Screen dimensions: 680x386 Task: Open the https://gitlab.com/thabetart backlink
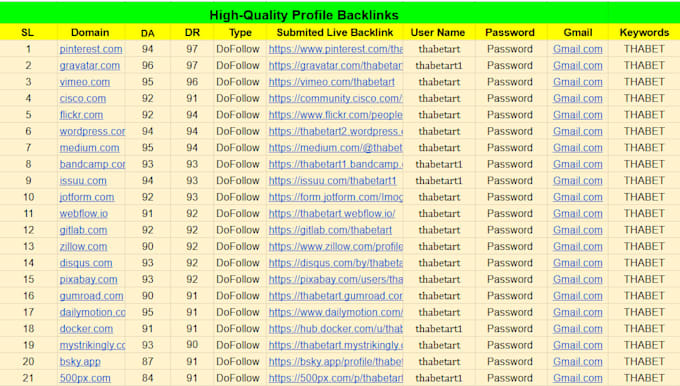pos(330,230)
